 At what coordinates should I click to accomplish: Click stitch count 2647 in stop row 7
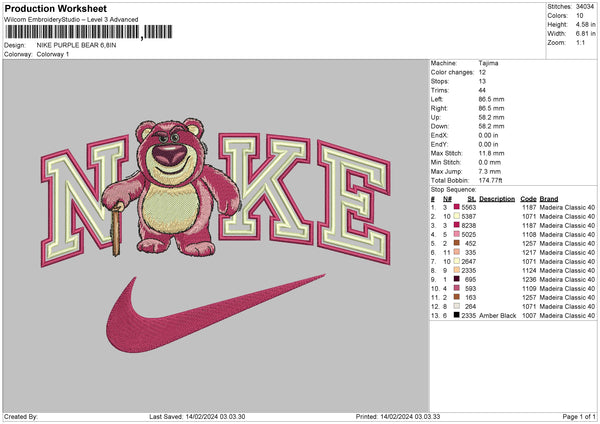point(469,261)
